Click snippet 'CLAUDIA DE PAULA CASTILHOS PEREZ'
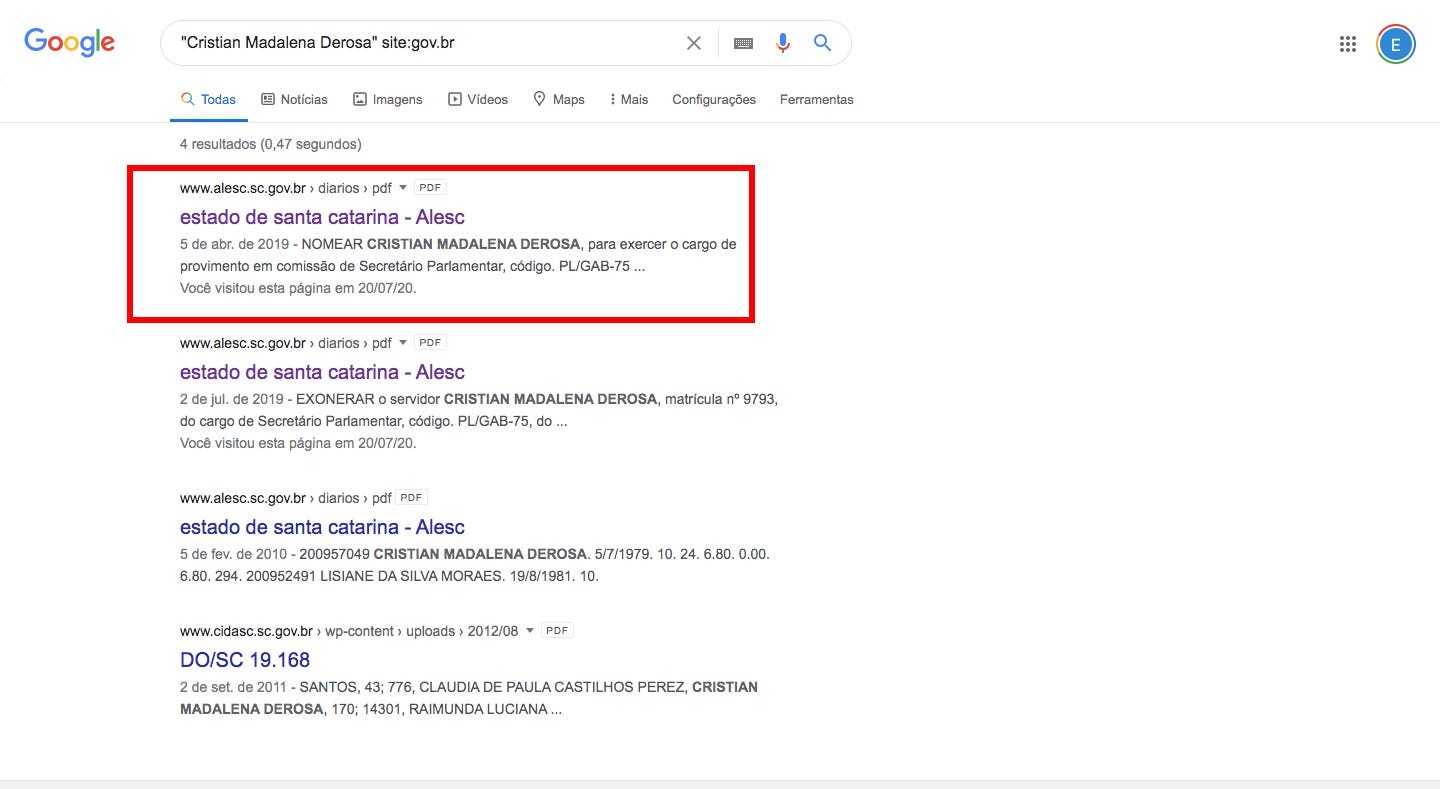Image resolution: width=1440 pixels, height=789 pixels. click(x=553, y=687)
